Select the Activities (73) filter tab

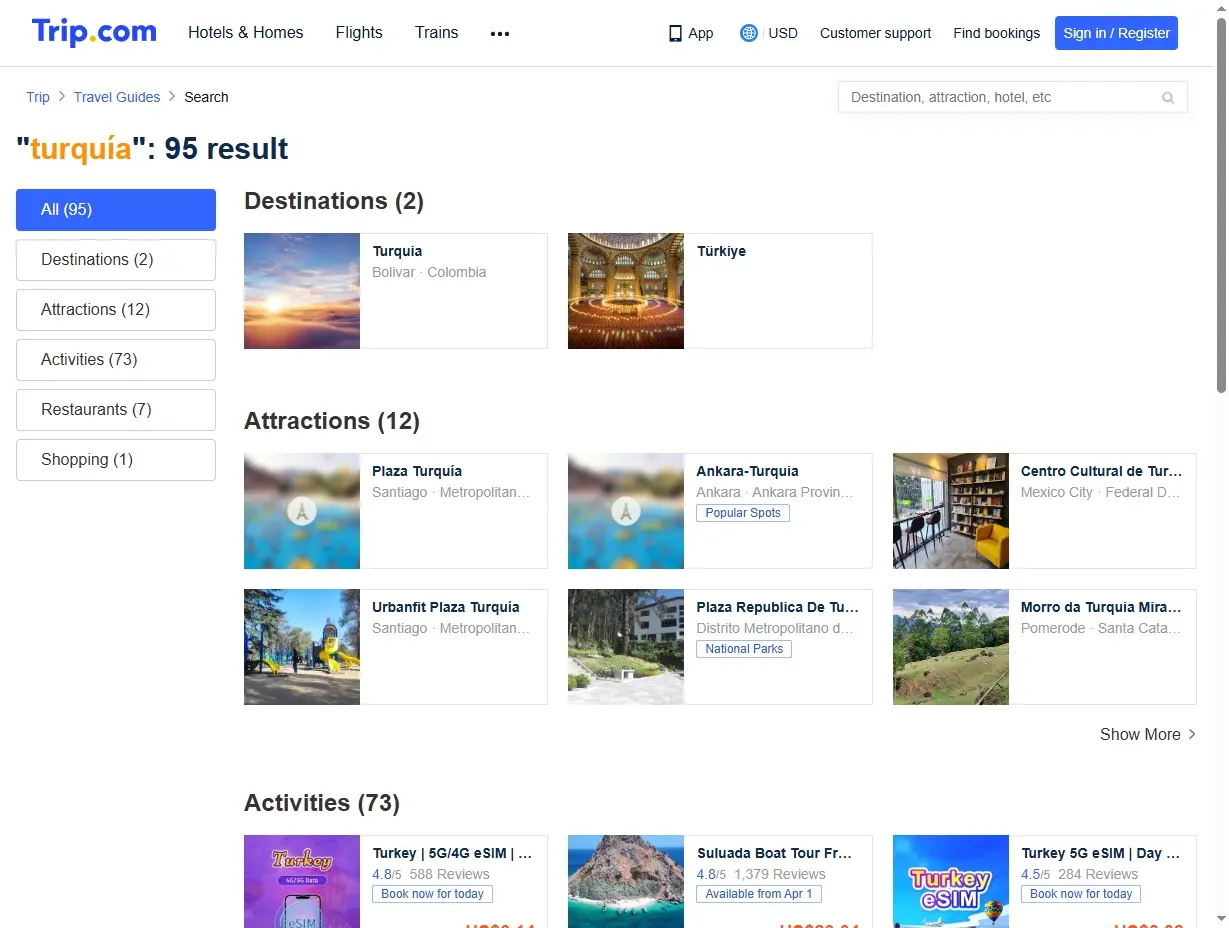pyautogui.click(x=116, y=360)
